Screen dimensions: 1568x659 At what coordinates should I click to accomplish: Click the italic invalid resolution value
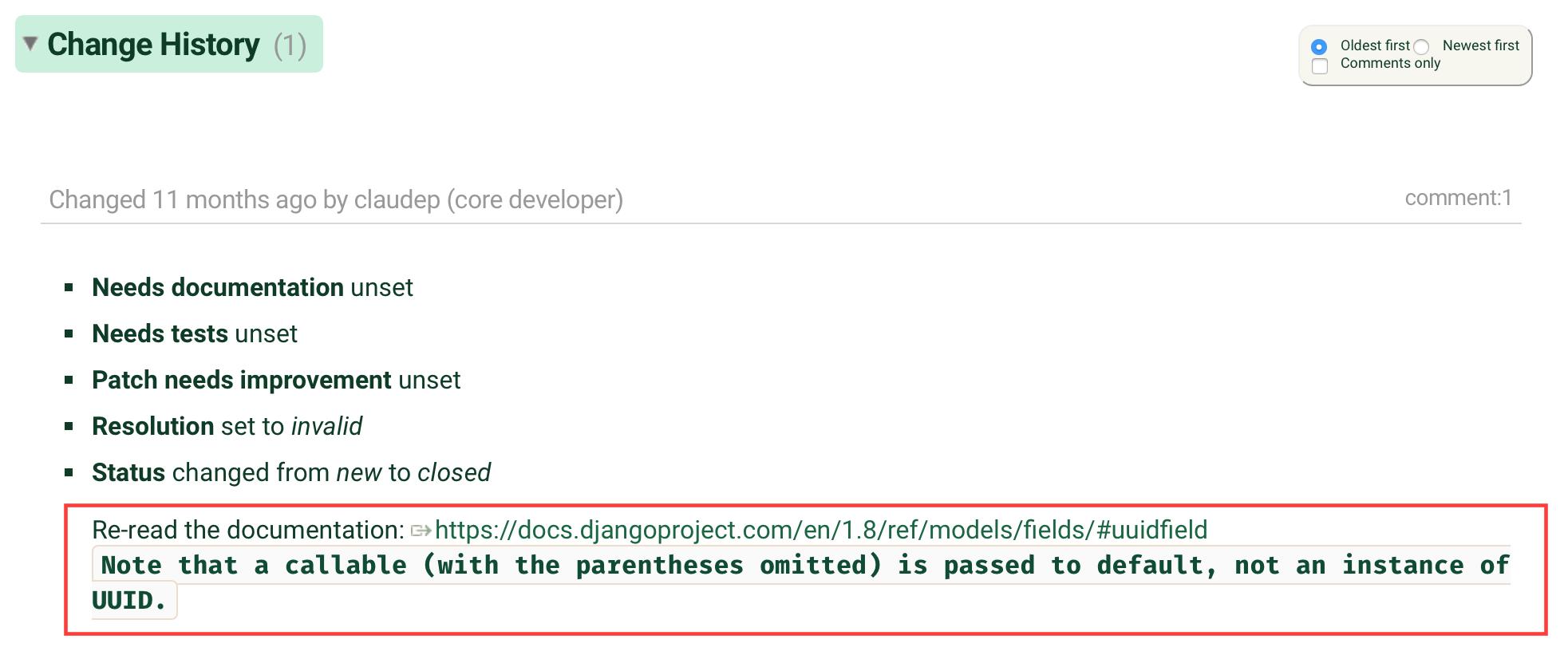pyautogui.click(x=327, y=425)
